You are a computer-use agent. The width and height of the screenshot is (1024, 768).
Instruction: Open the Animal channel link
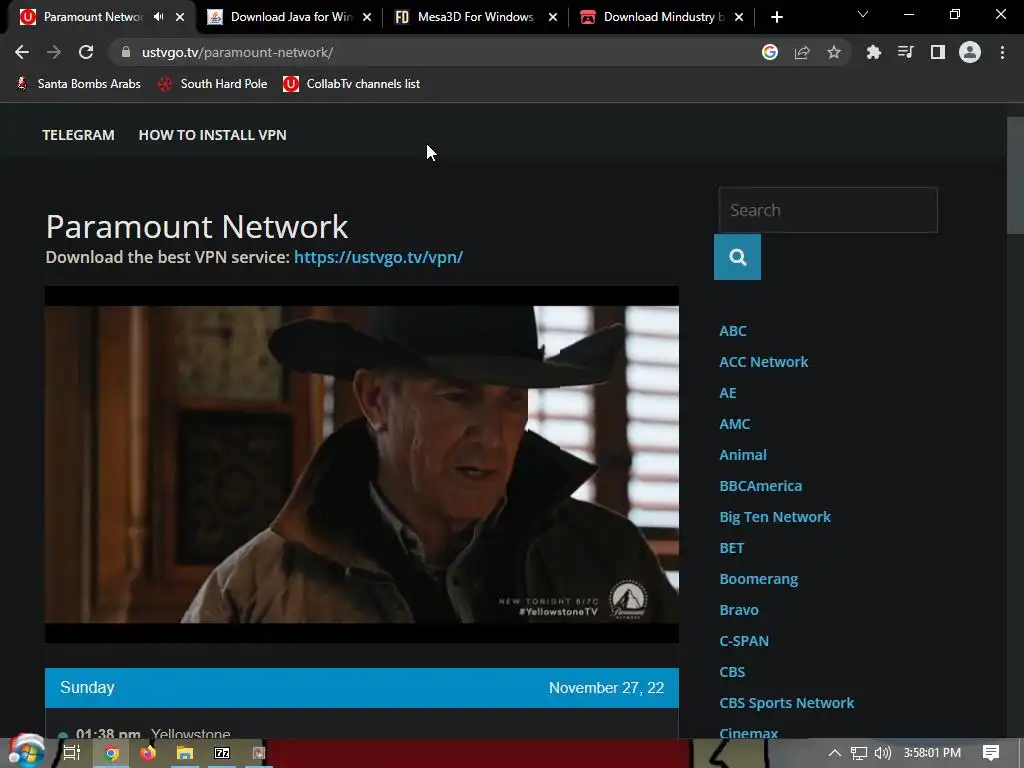[743, 455]
